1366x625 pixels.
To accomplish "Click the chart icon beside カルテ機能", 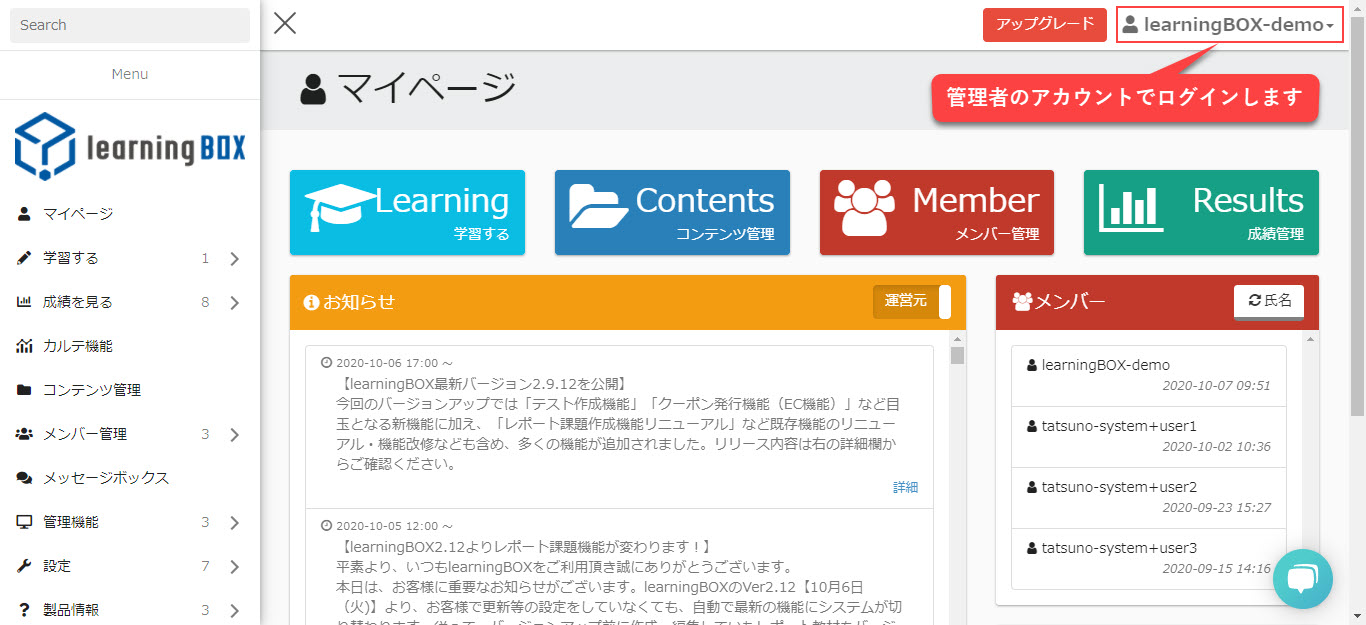I will 24,346.
